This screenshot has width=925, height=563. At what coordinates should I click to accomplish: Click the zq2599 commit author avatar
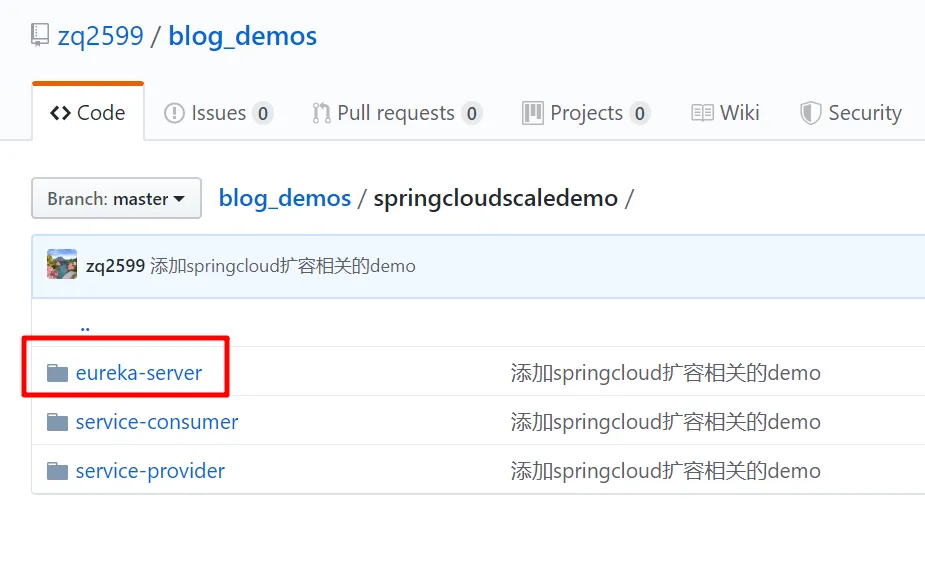(62, 264)
